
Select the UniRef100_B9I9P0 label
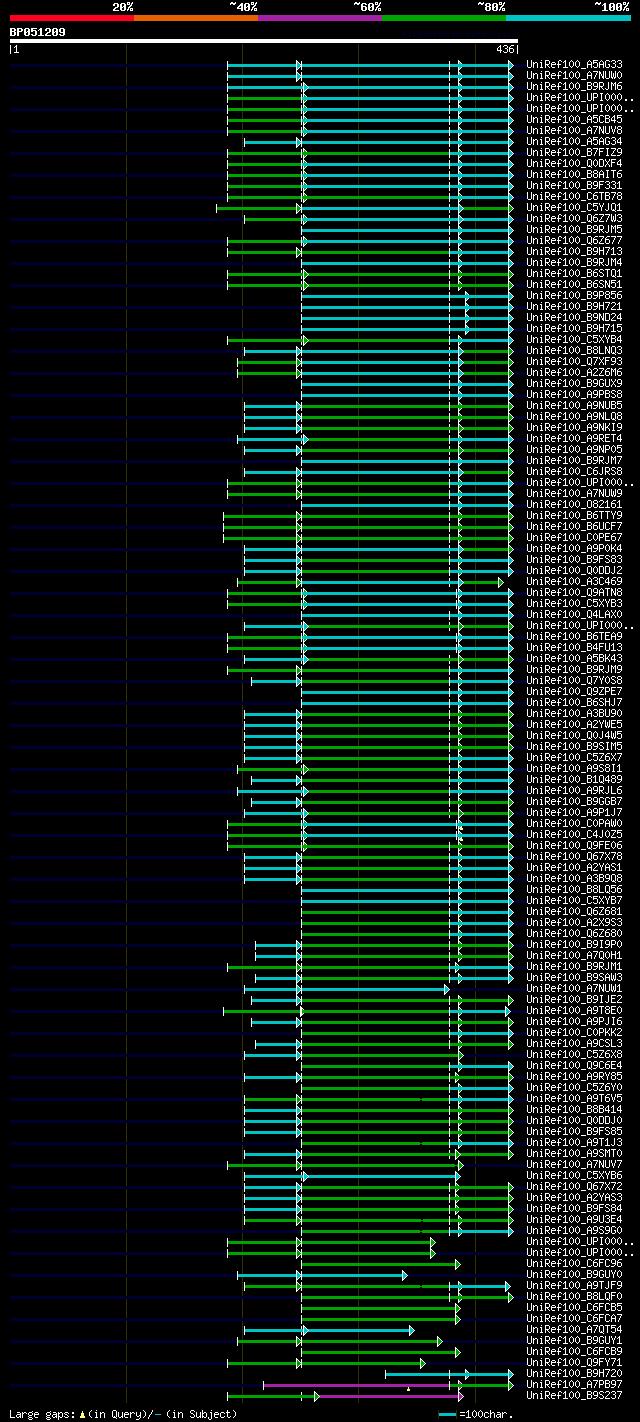point(573,944)
